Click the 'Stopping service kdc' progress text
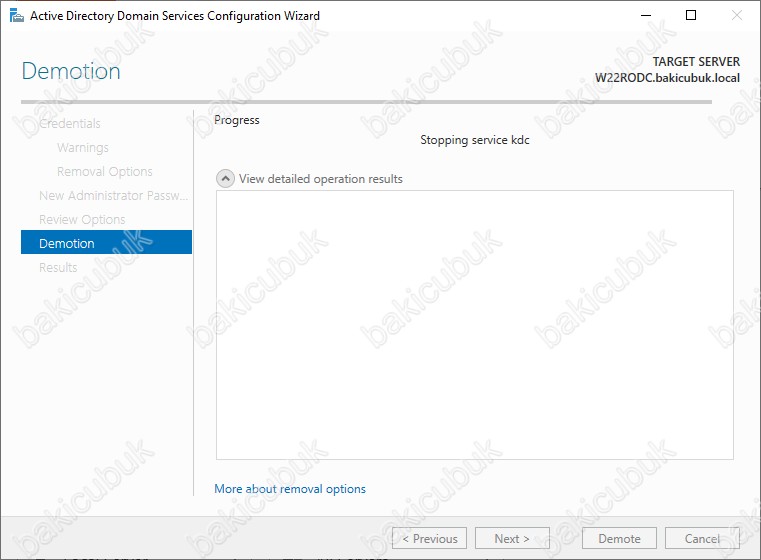This screenshot has height=560, width=761. coord(475,140)
